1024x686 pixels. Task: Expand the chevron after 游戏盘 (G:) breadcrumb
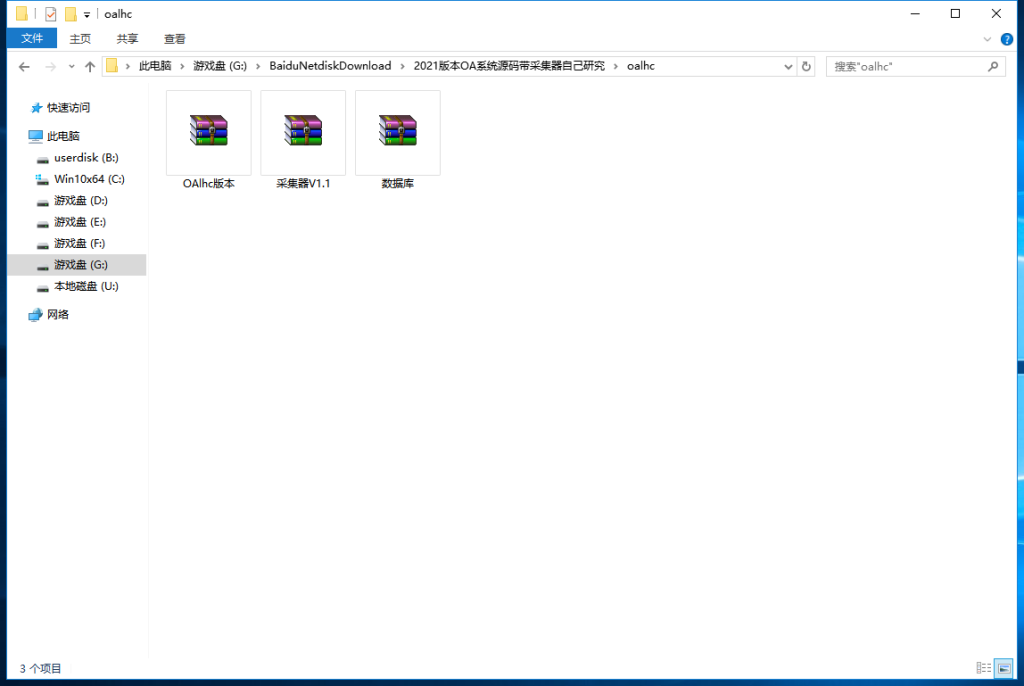[258, 67]
